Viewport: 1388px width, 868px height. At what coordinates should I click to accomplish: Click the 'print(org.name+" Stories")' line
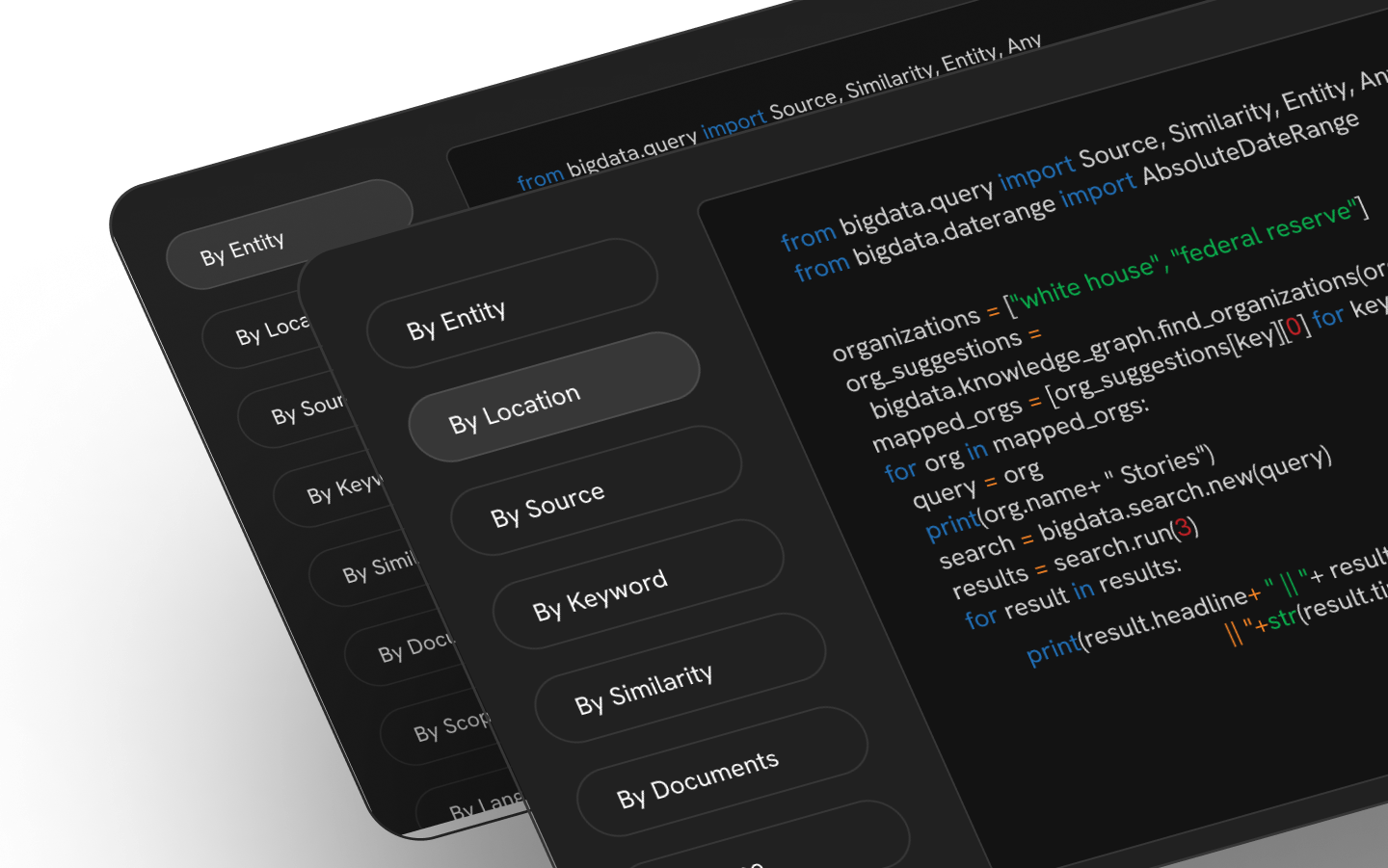pyautogui.click(x=1071, y=491)
